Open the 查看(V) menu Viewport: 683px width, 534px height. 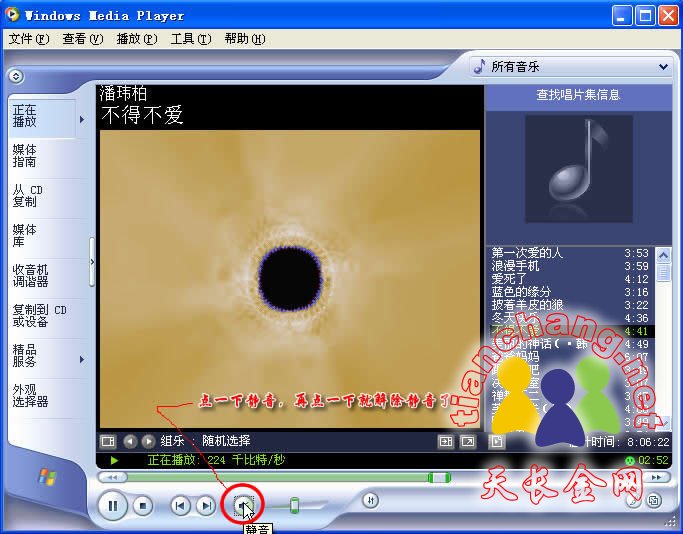83,39
